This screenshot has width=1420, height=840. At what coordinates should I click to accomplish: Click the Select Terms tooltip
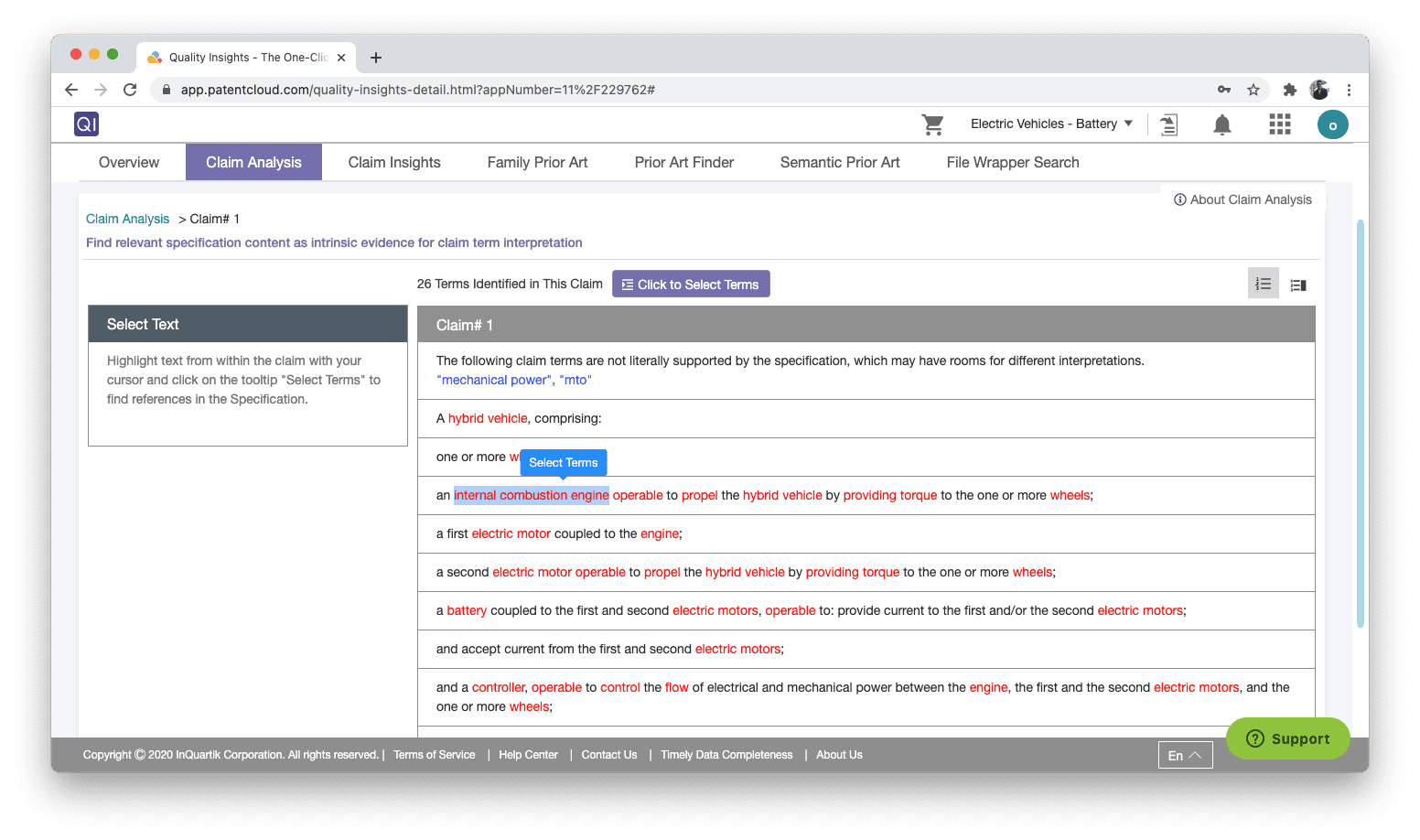[563, 462]
